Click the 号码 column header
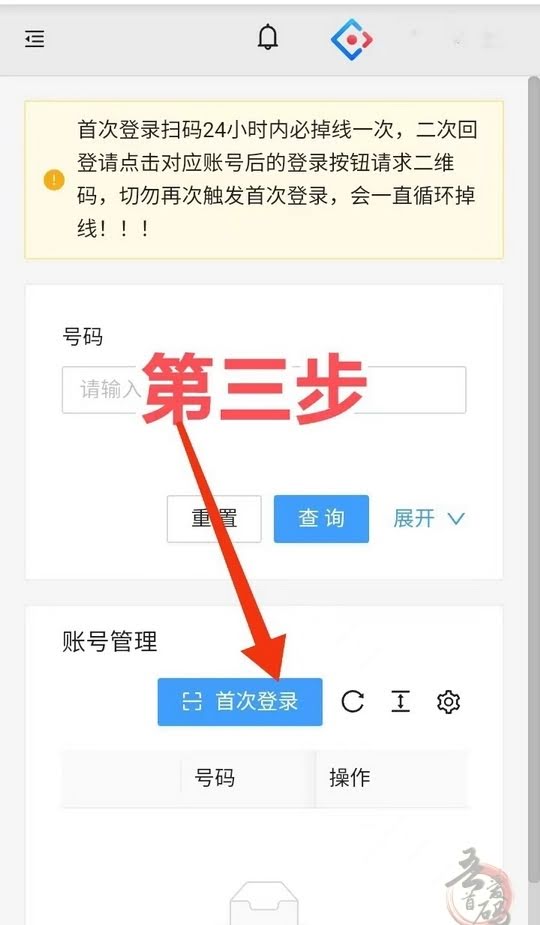Screen dimensions: 540x925 tap(214, 778)
